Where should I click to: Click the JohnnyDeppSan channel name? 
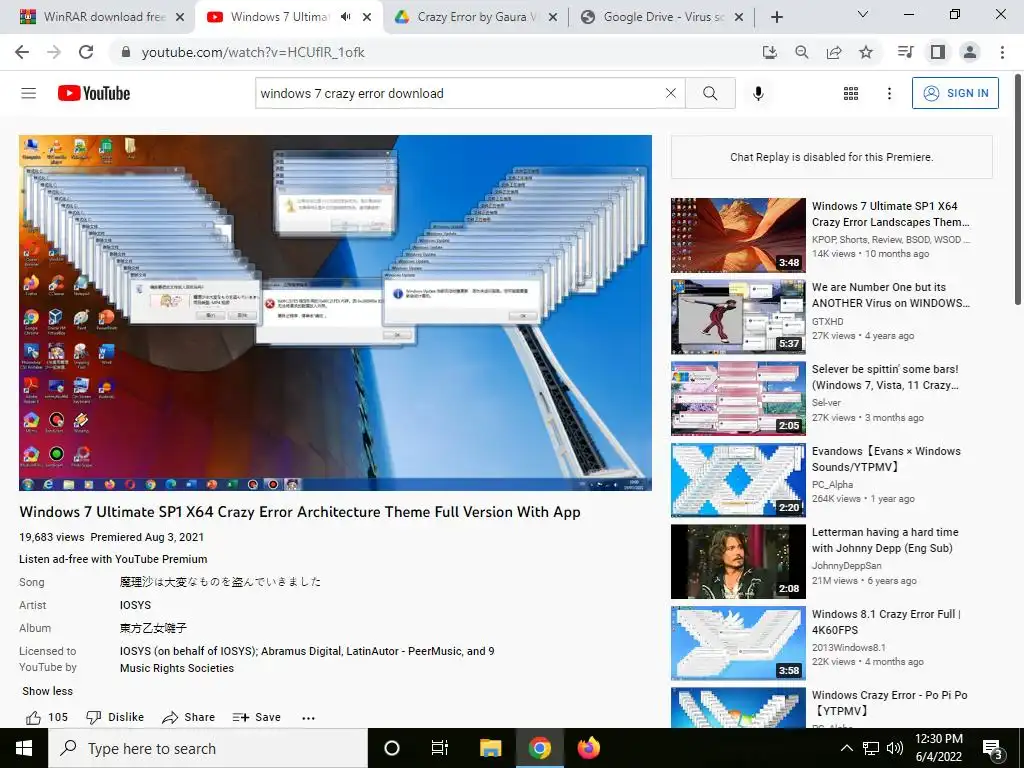coord(846,566)
